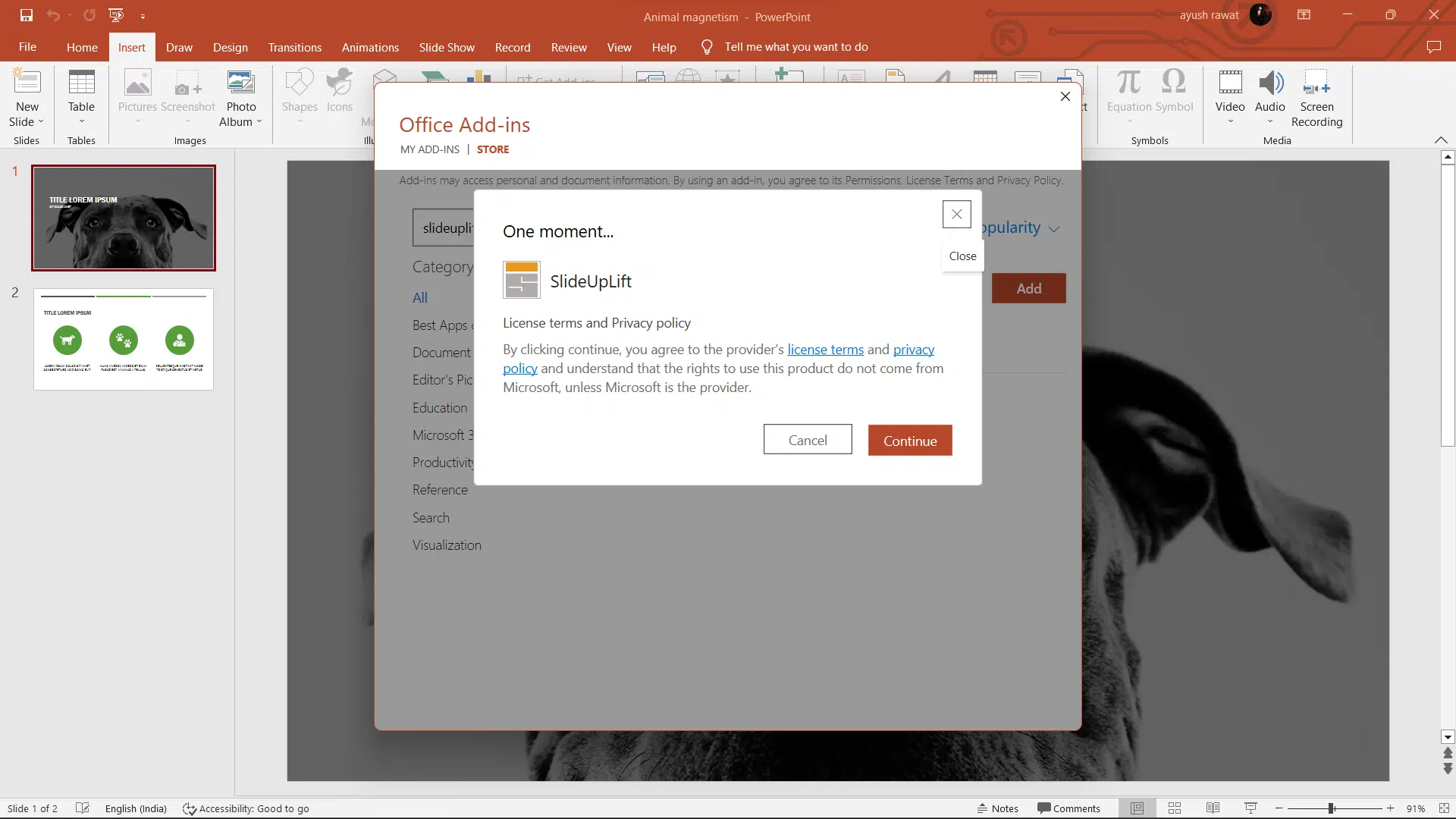This screenshot has height=819, width=1456.
Task: Open the Design ribbon tab
Action: [230, 47]
